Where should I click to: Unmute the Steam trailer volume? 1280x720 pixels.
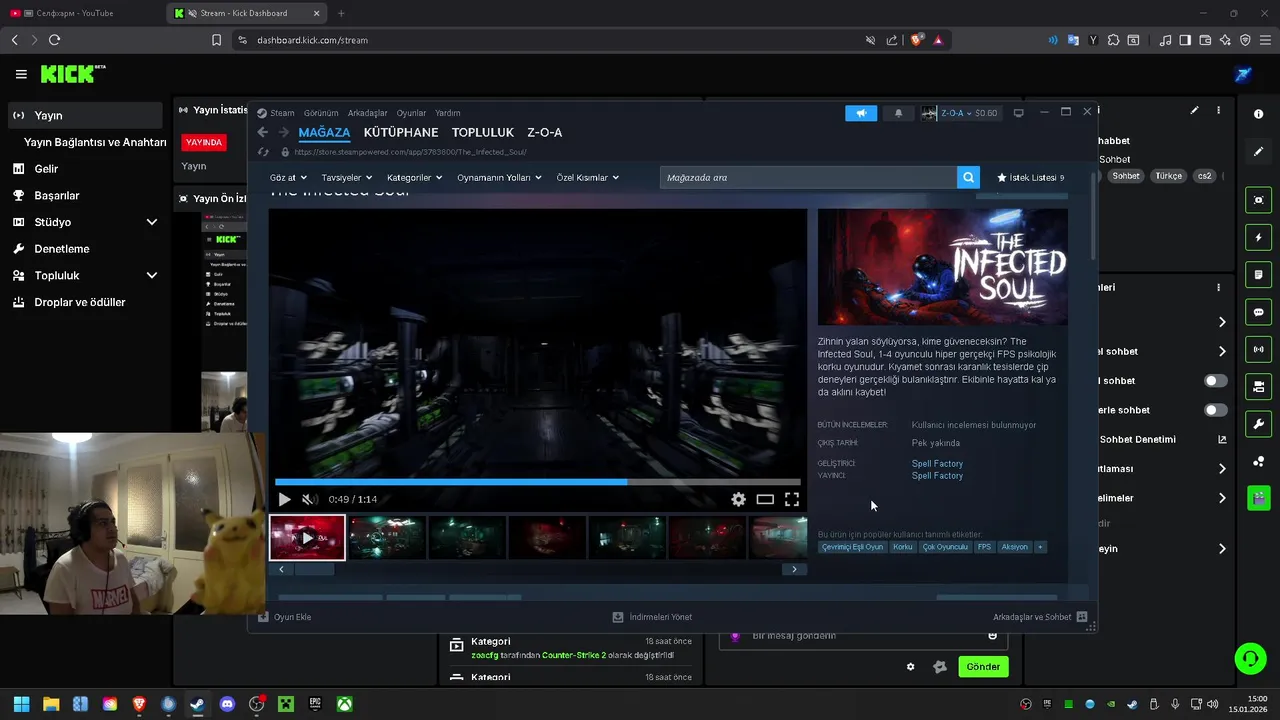coord(310,499)
